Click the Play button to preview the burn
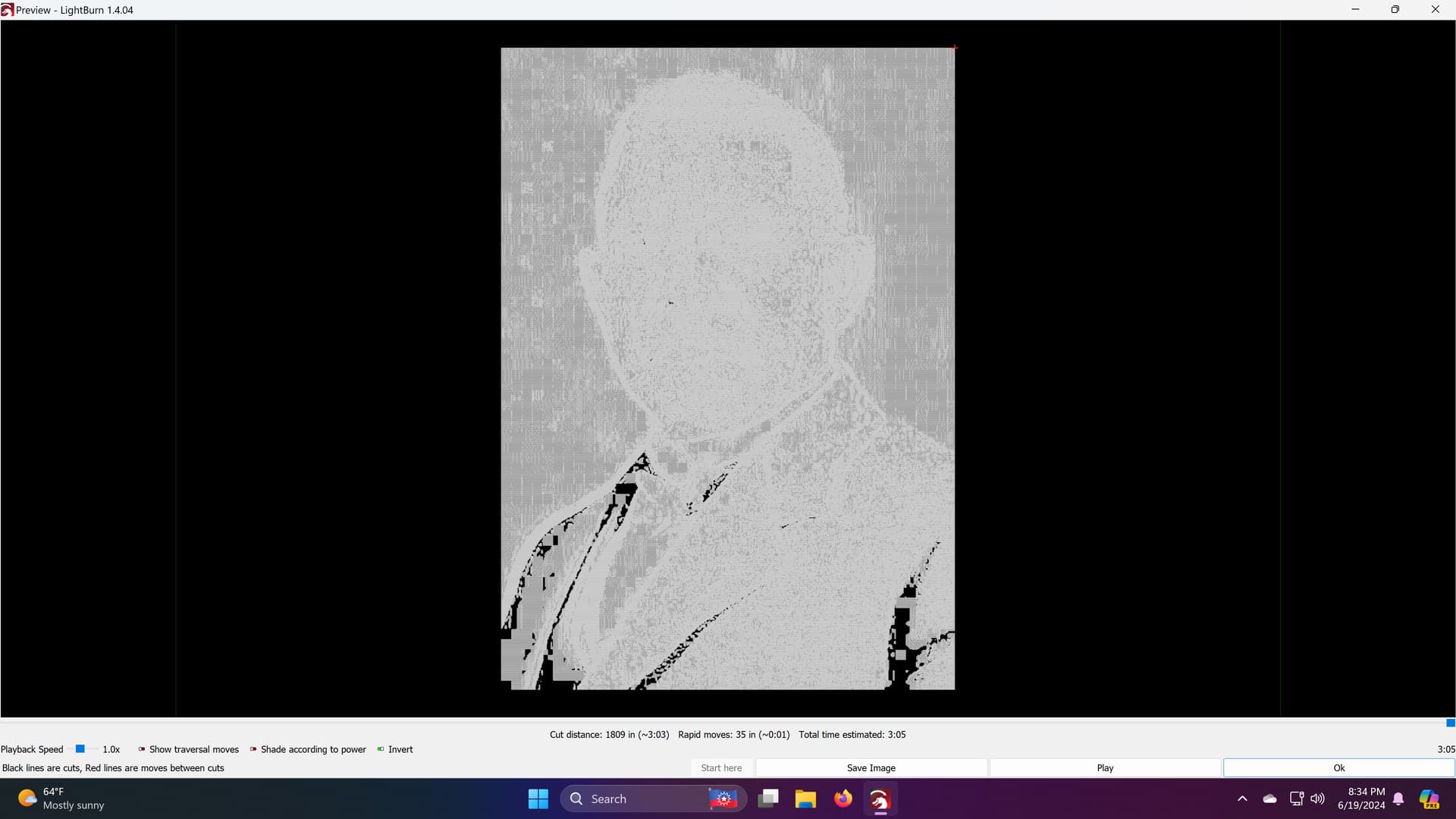 [1104, 767]
